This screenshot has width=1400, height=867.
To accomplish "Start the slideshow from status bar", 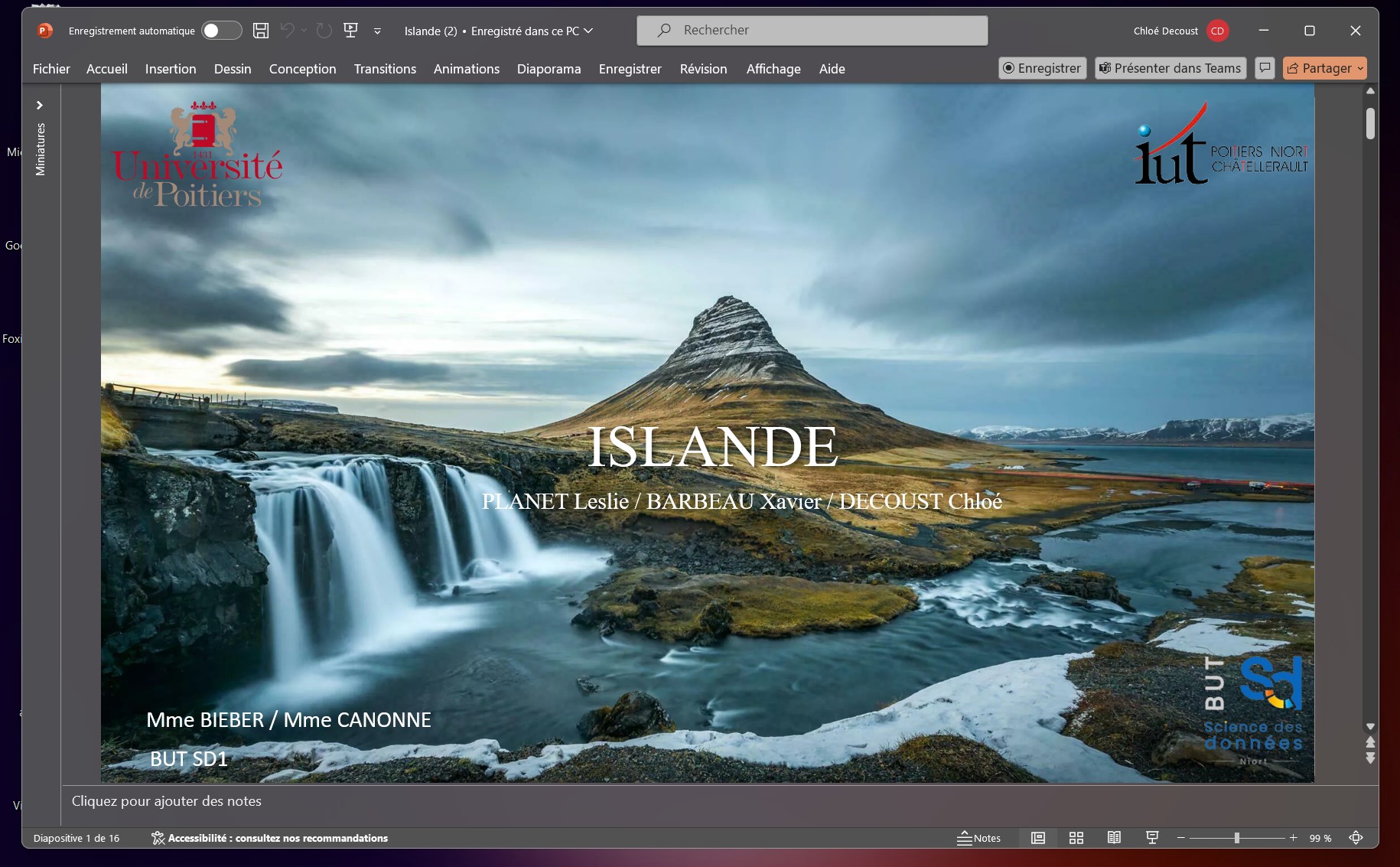I will point(1152,838).
